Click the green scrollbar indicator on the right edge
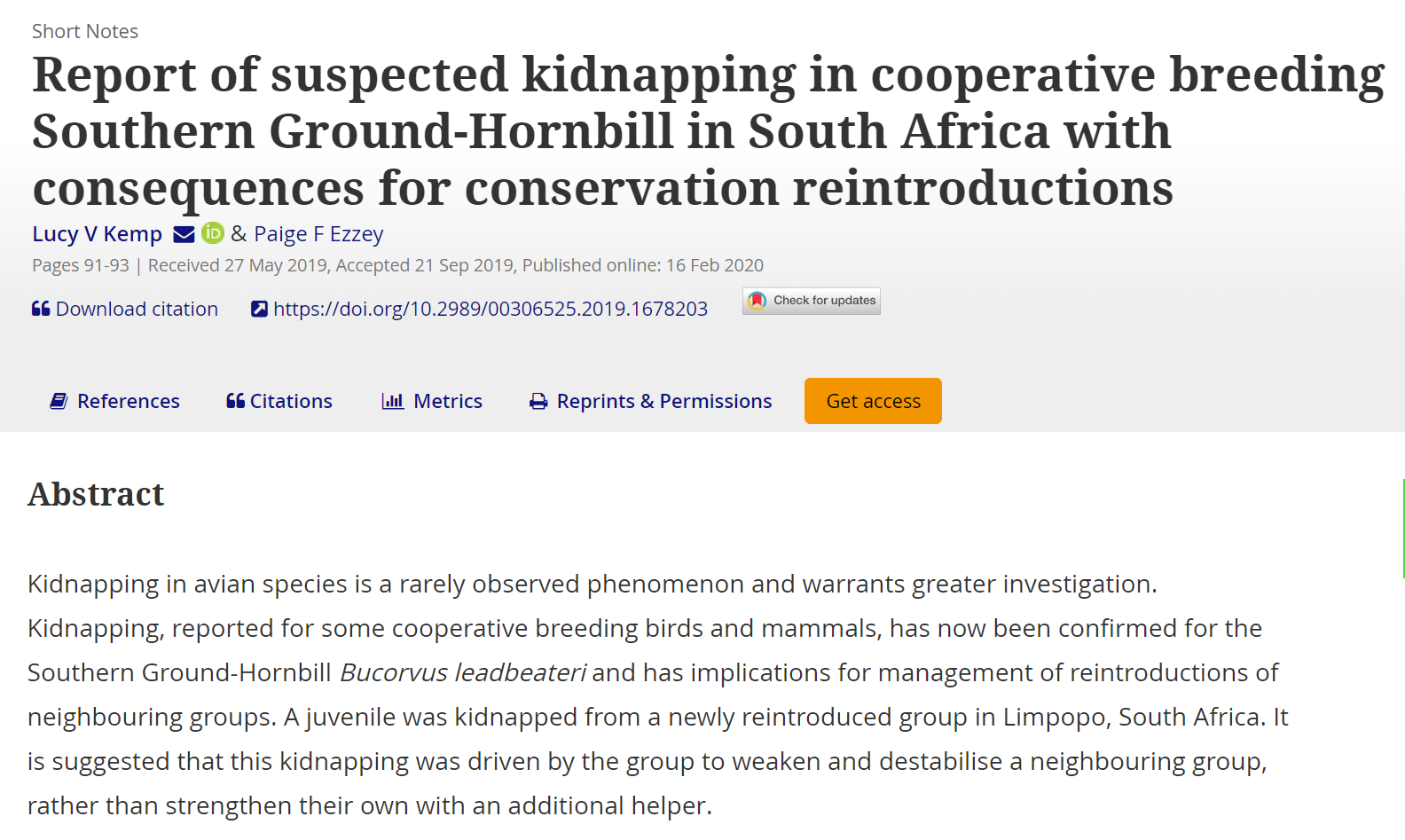1405x840 pixels. tap(1402, 529)
